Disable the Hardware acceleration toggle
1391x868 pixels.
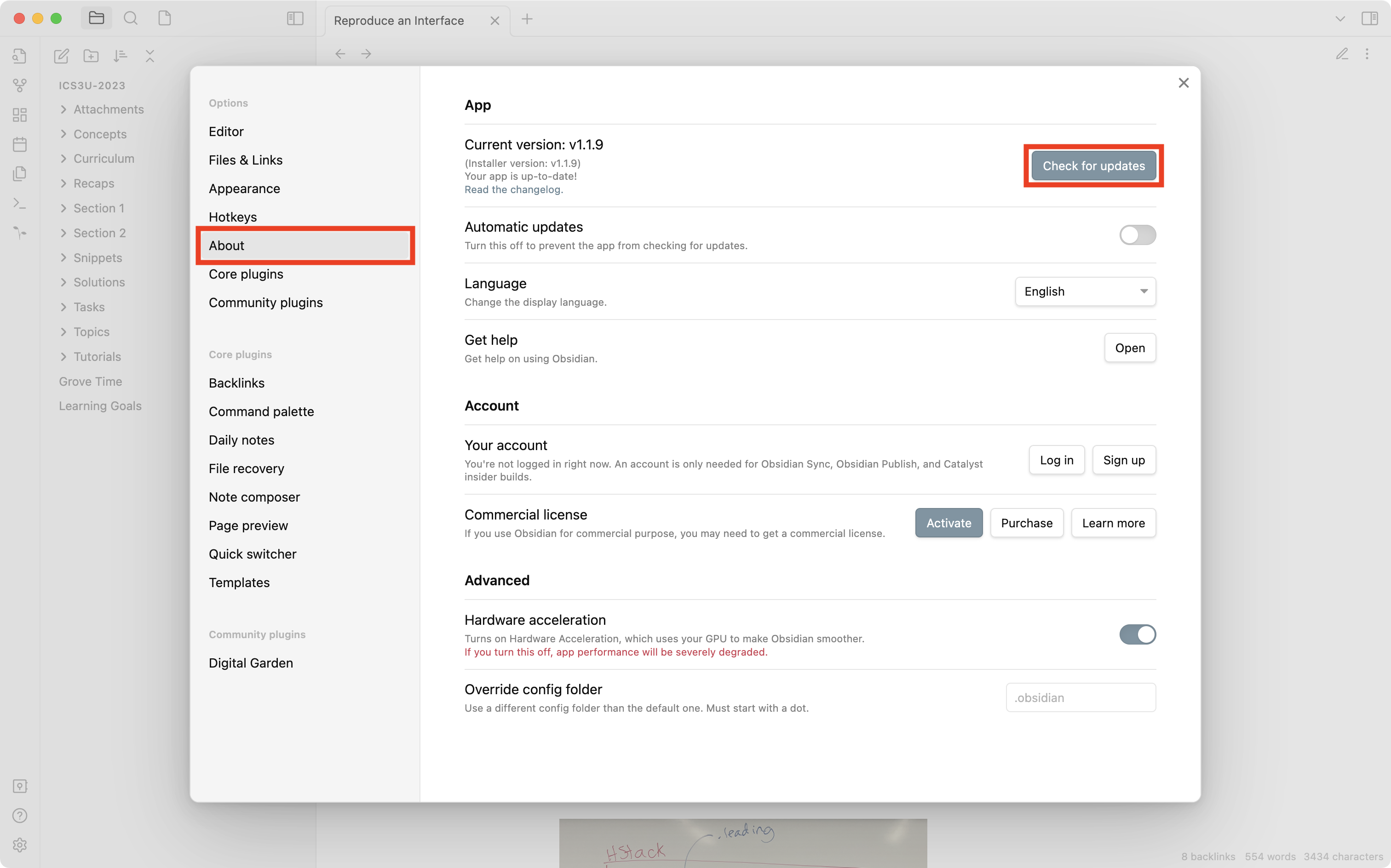coord(1137,634)
